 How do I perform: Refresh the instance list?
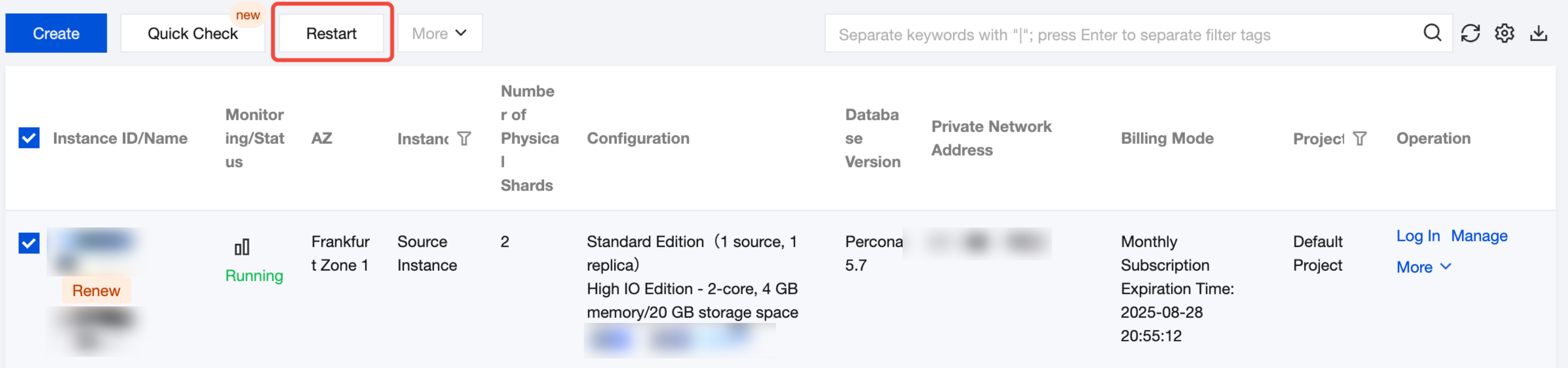point(1470,33)
